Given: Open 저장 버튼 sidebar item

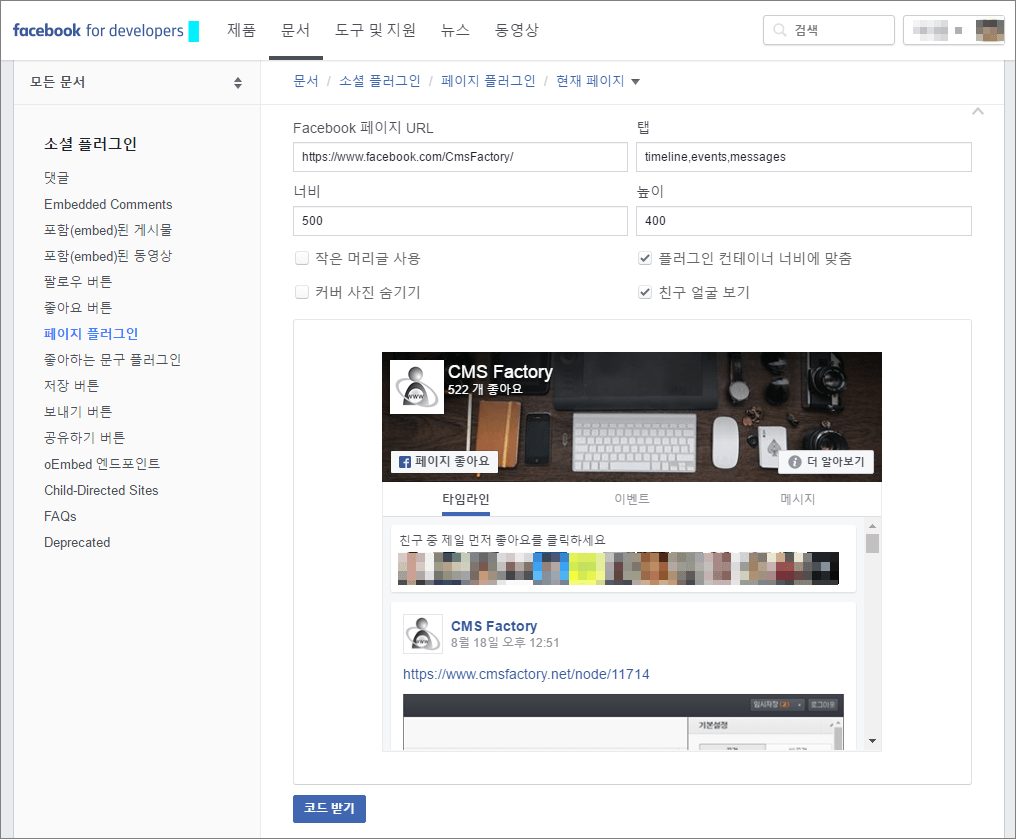Looking at the screenshot, I should pos(71,385).
